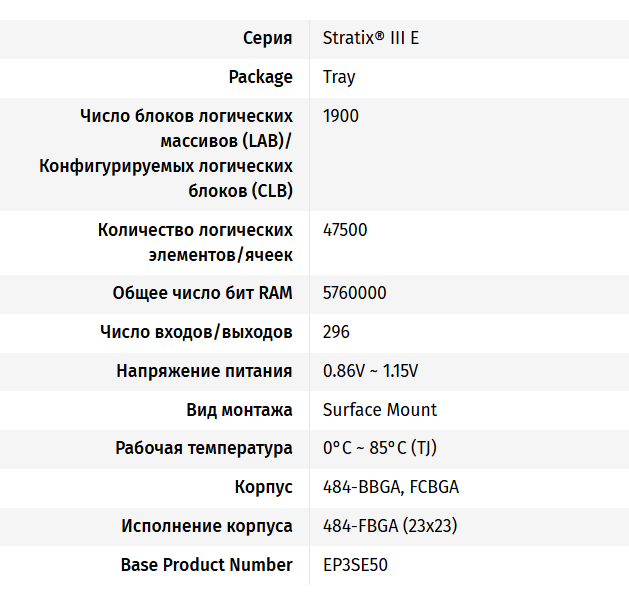Image resolution: width=629 pixels, height=593 pixels.
Task: Select the RAM bits value 5760000
Action: pyautogui.click(x=355, y=293)
